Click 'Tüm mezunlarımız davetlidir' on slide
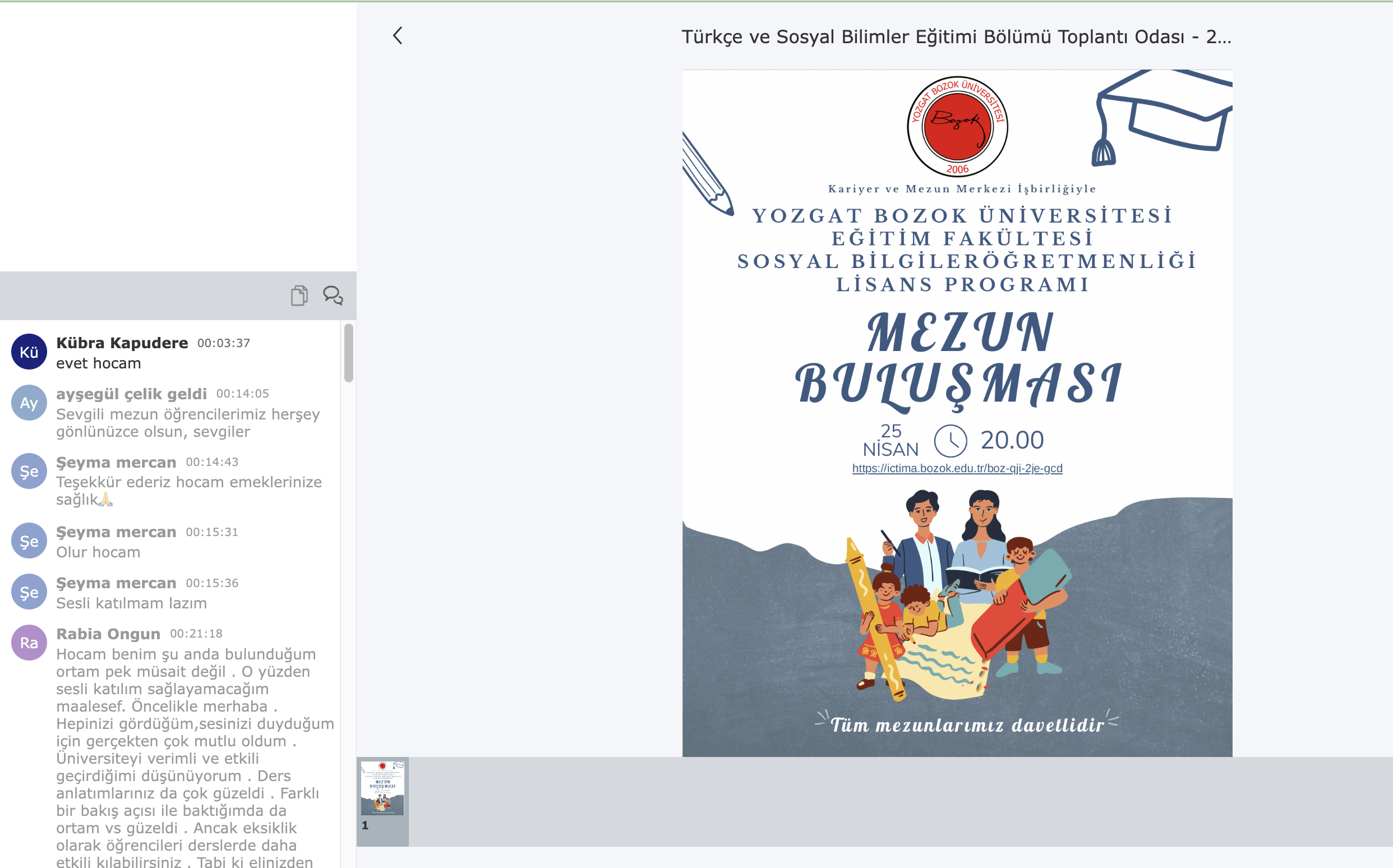1393x868 pixels. (967, 725)
